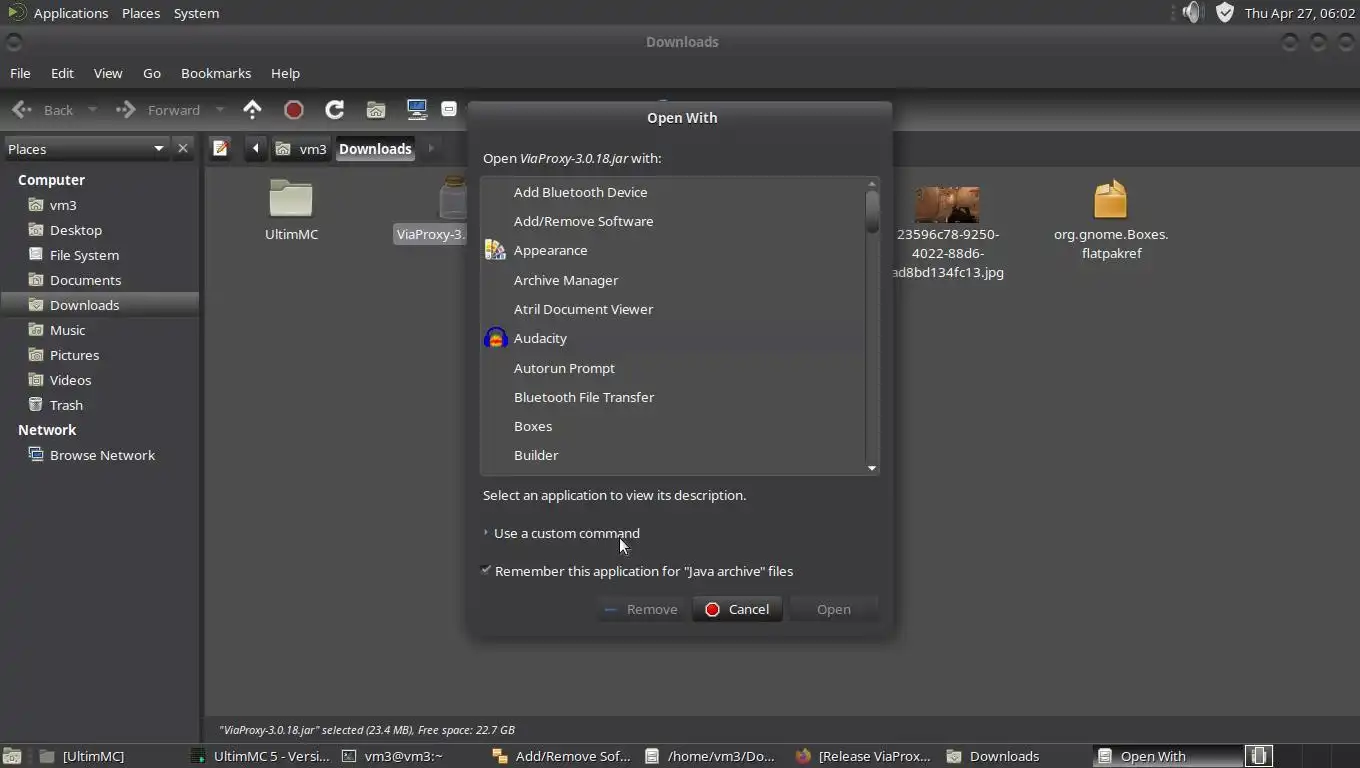The width and height of the screenshot is (1360, 768).
Task: Open the Home folder toolbar icon
Action: 376,110
